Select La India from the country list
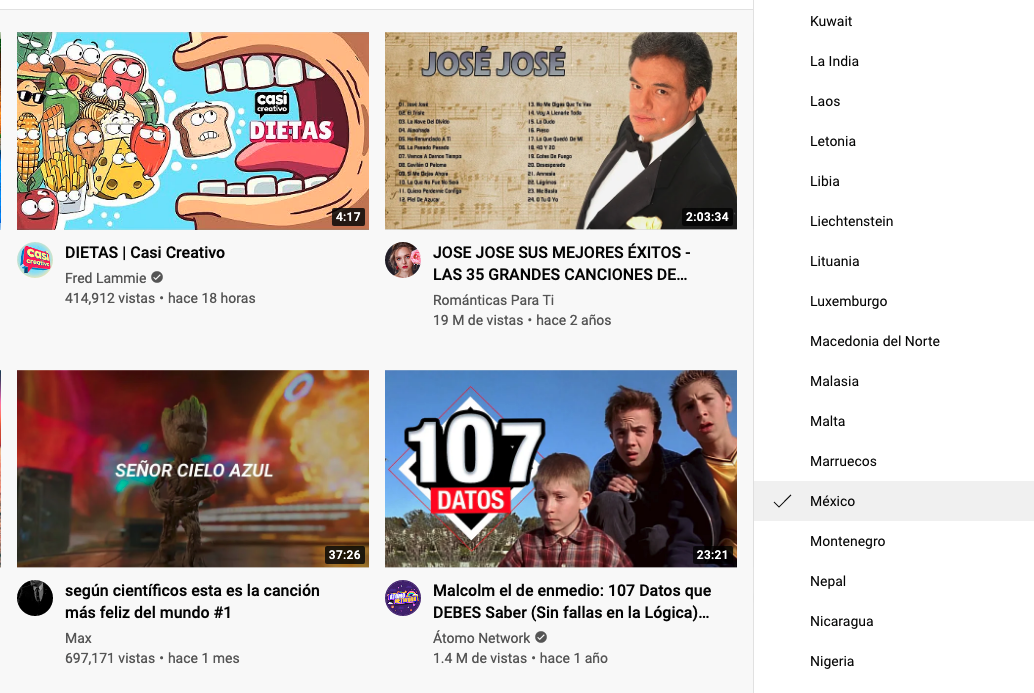The image size is (1034, 693). click(894, 61)
